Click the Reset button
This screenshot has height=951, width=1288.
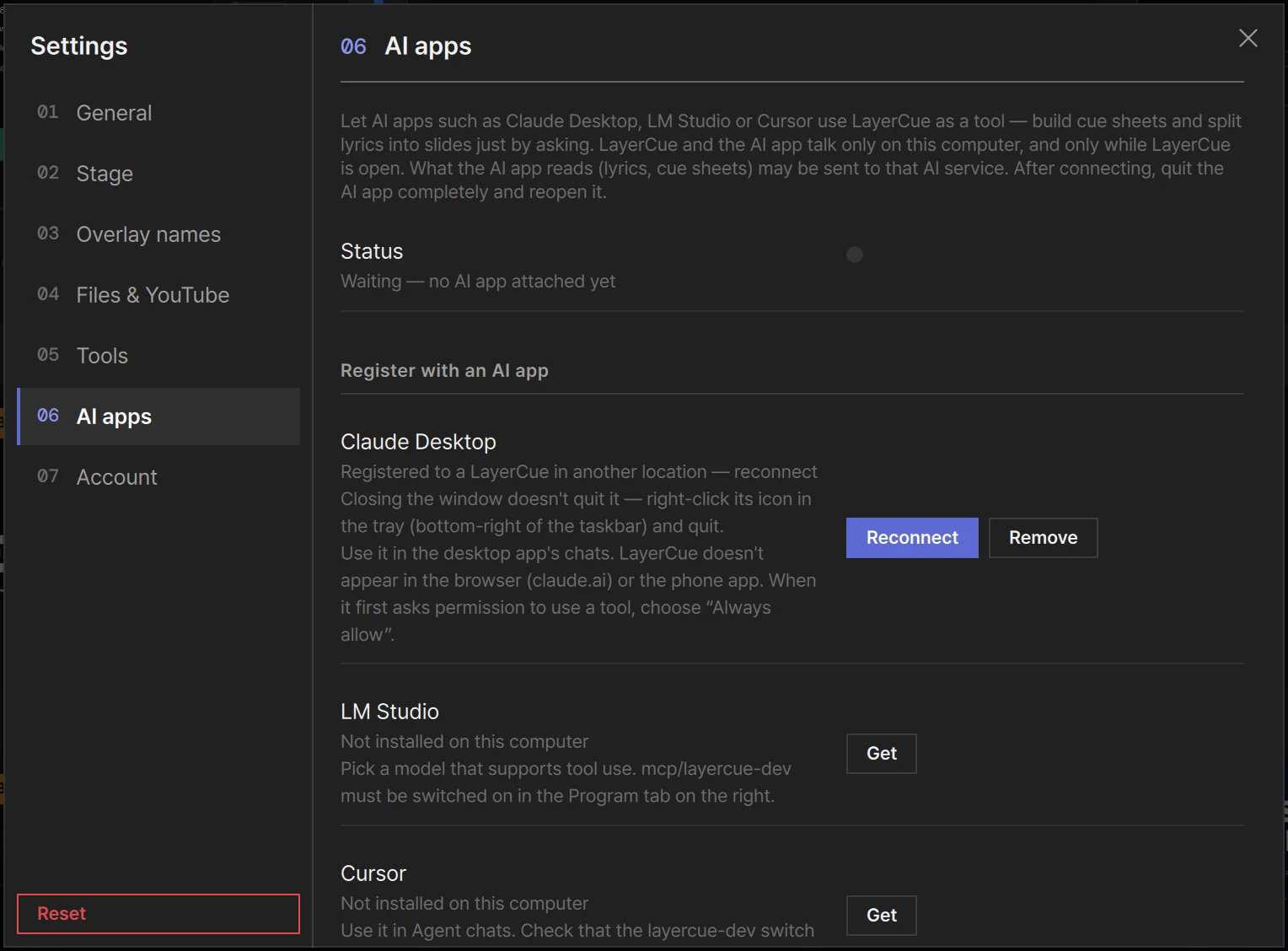[158, 914]
